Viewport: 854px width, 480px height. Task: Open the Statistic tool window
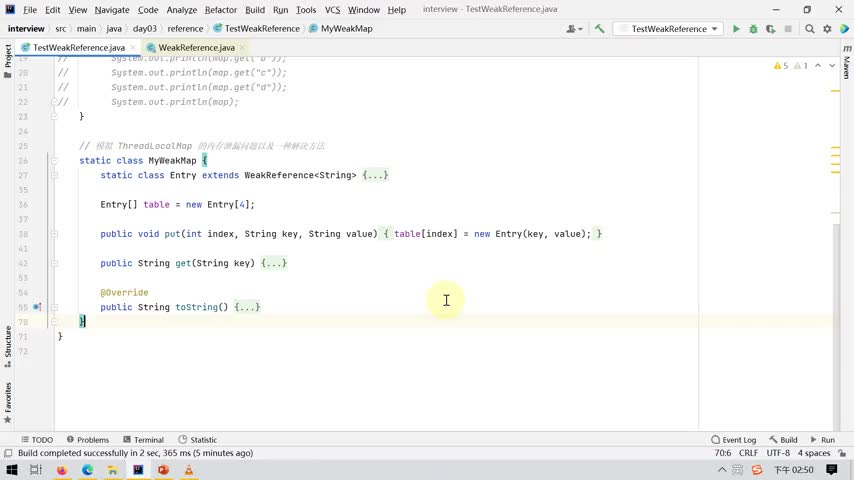[198, 440]
